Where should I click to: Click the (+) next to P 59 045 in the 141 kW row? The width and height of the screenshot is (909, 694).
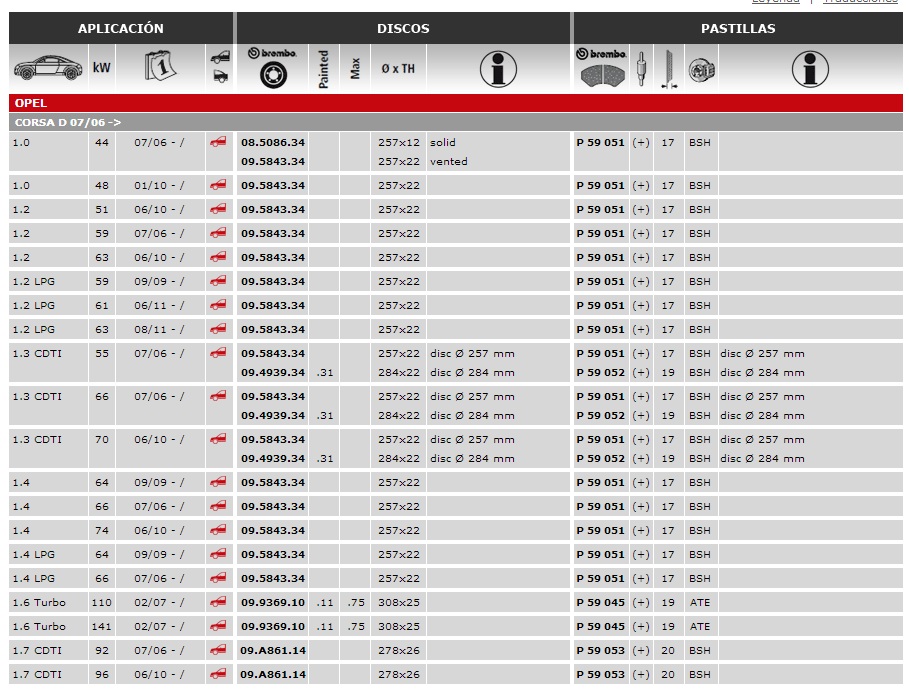click(641, 627)
